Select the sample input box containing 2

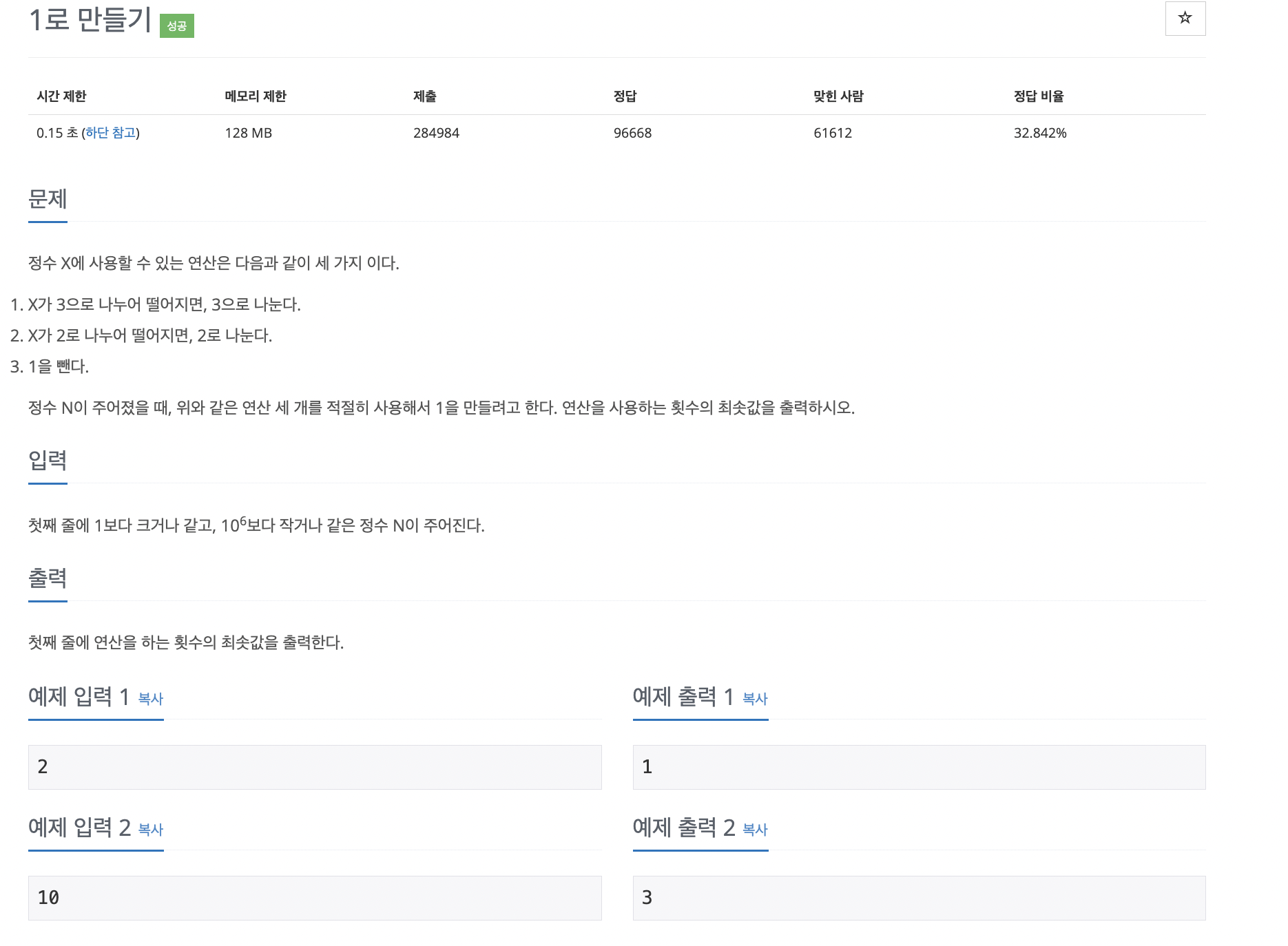click(314, 767)
